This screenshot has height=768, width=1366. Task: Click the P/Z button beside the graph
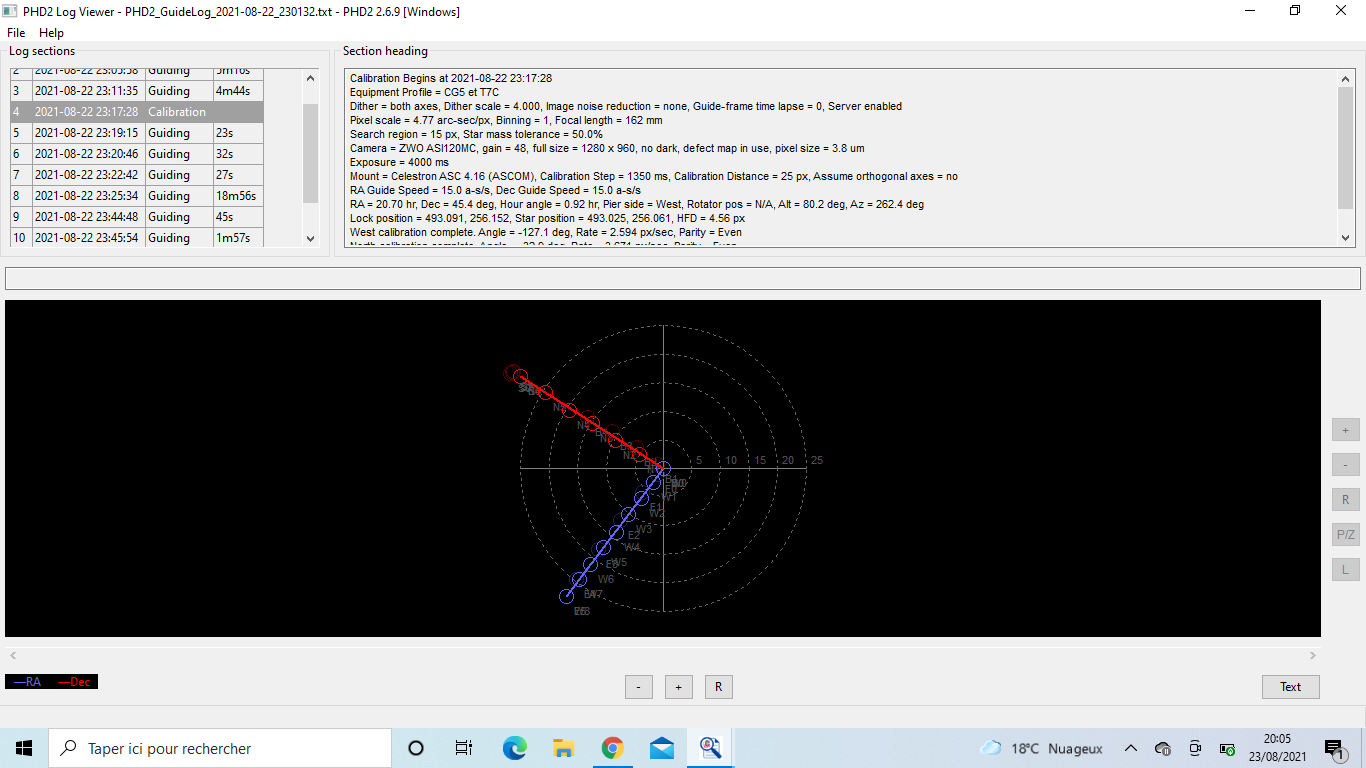point(1345,535)
